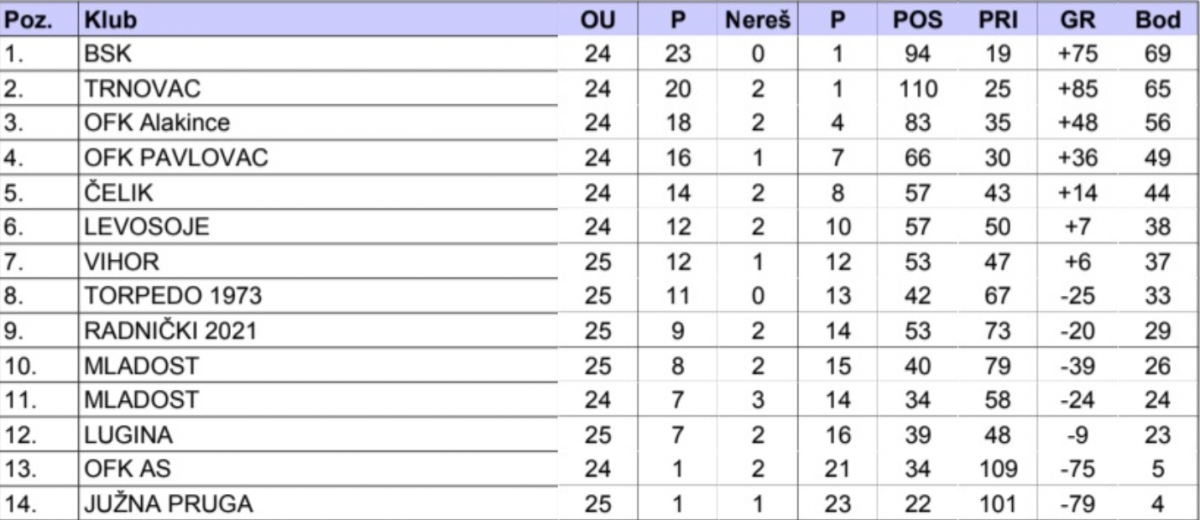Click the LEVOSOJE club name
1200x520 pixels.
click(x=148, y=227)
